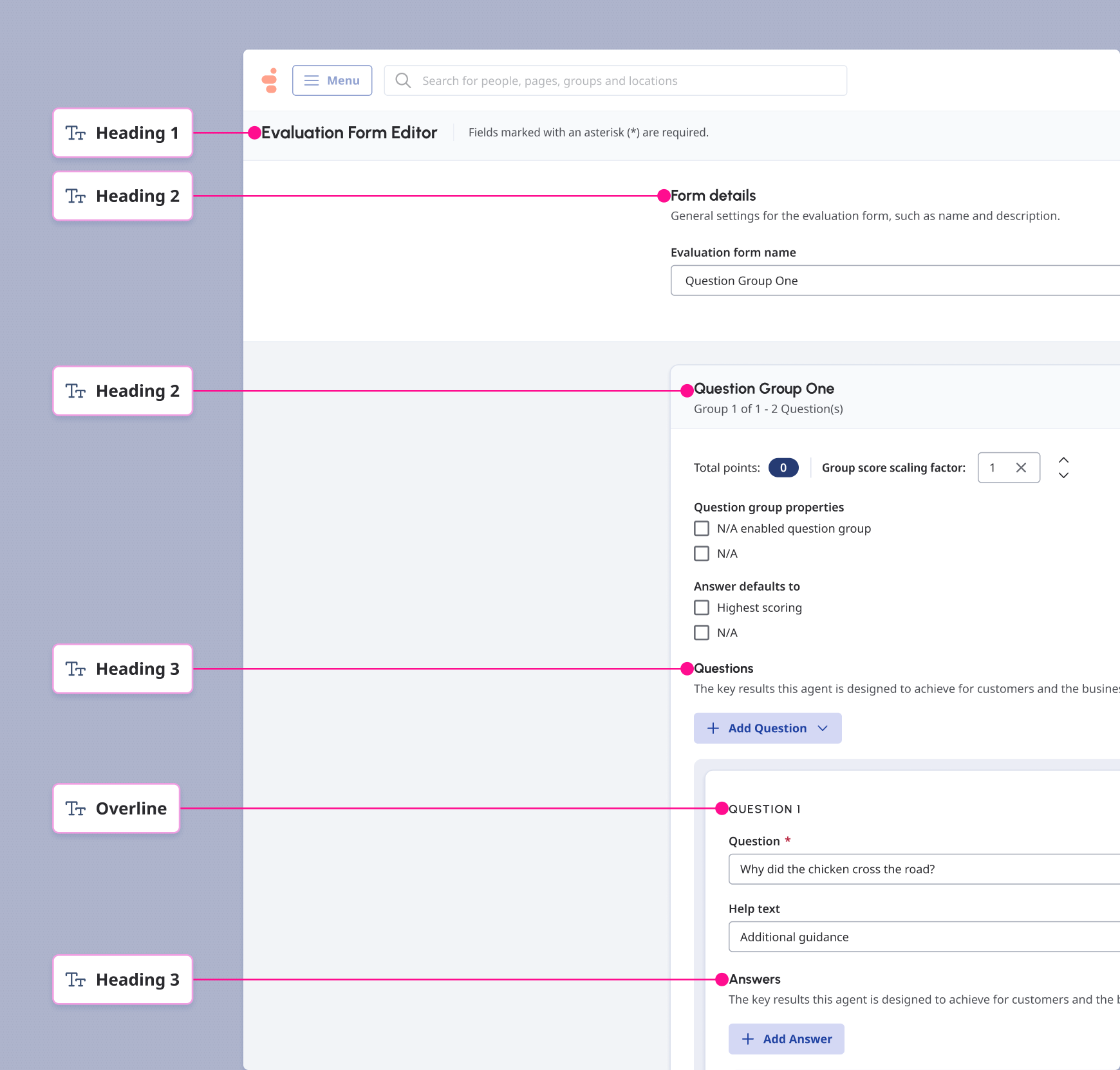This screenshot has width=1120, height=1070.
Task: Click the search magnifier icon
Action: click(x=403, y=80)
